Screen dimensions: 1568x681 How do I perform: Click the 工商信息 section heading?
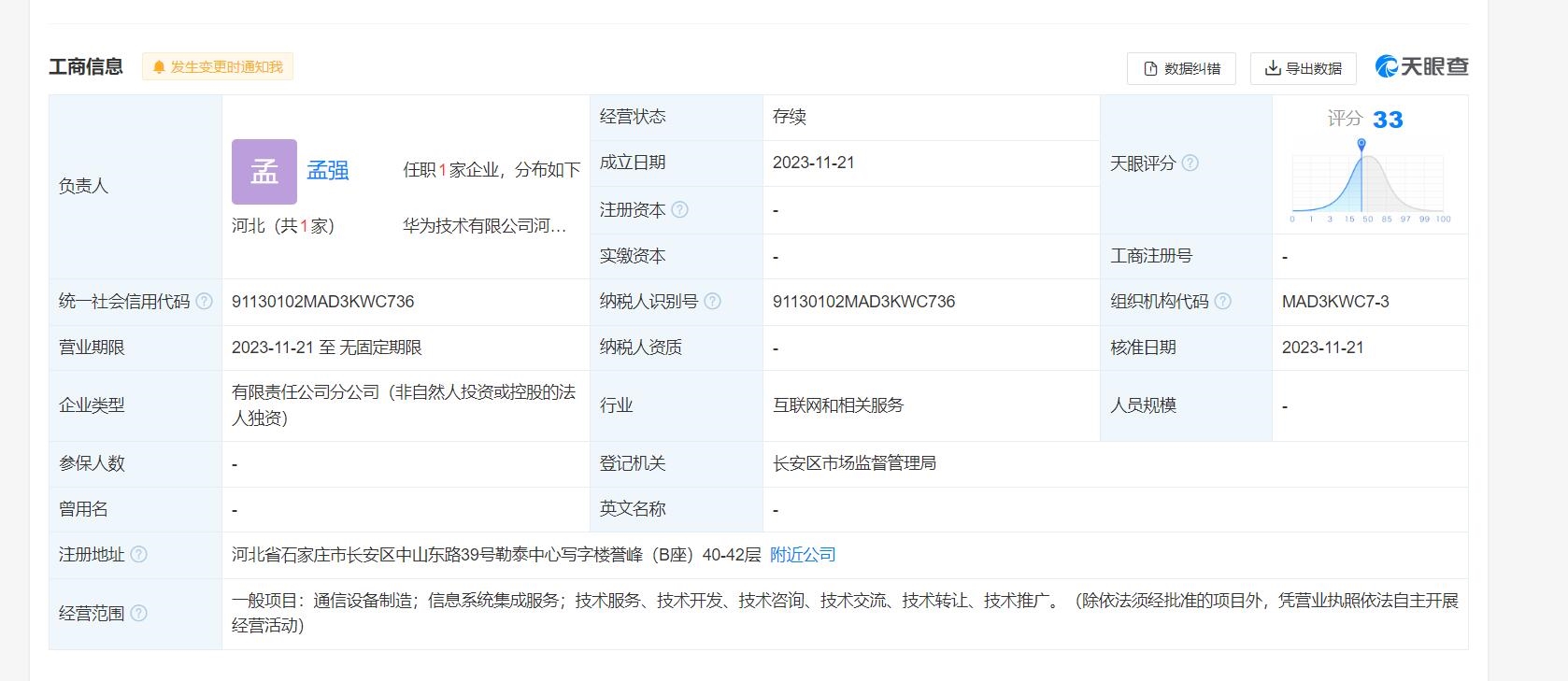click(x=86, y=67)
